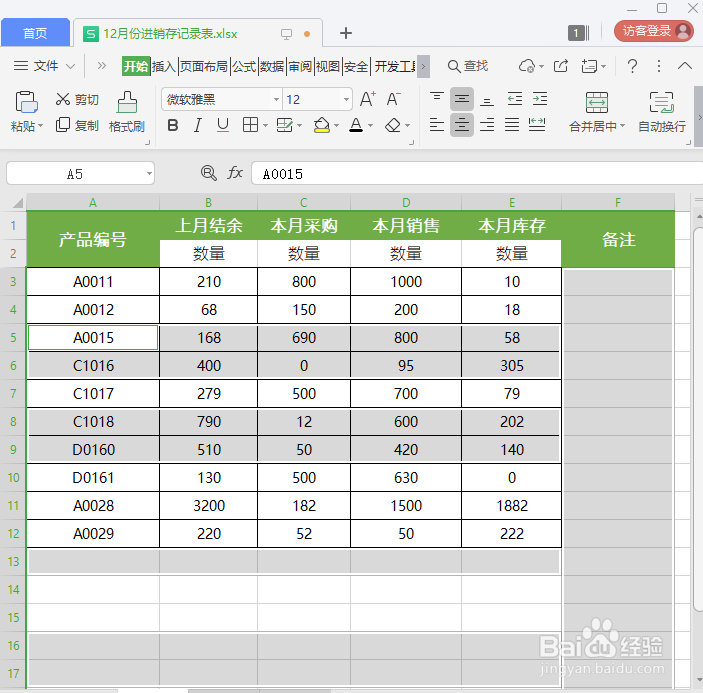This screenshot has width=703, height=693.
Task: Click the decrease indent icon
Action: (x=515, y=99)
